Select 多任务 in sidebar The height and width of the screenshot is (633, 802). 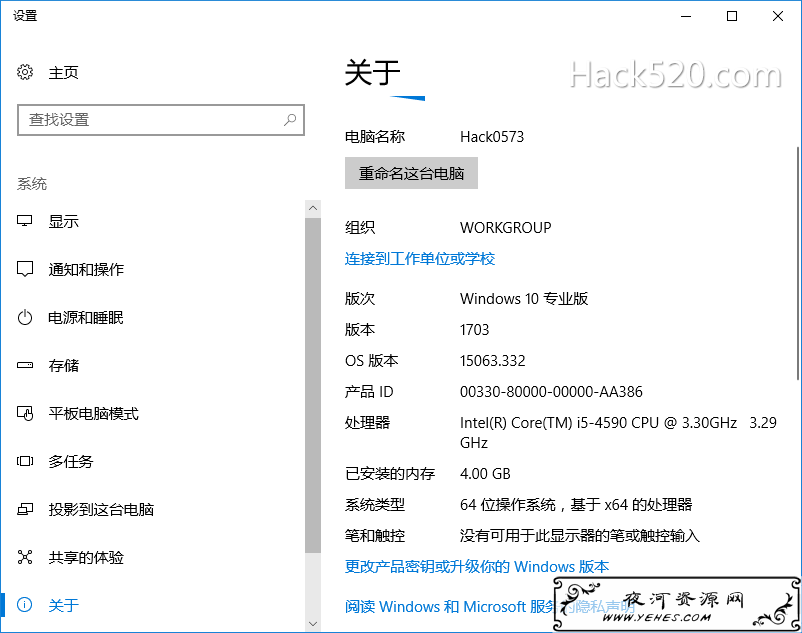point(71,461)
